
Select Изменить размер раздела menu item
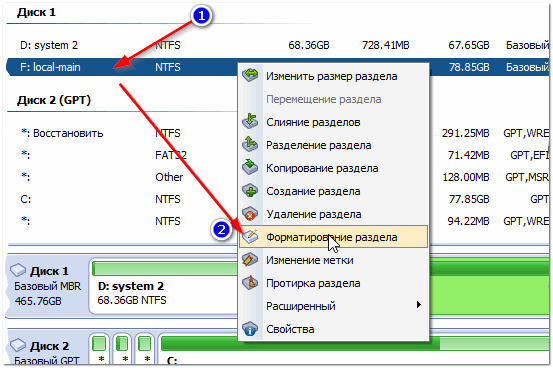pos(333,76)
